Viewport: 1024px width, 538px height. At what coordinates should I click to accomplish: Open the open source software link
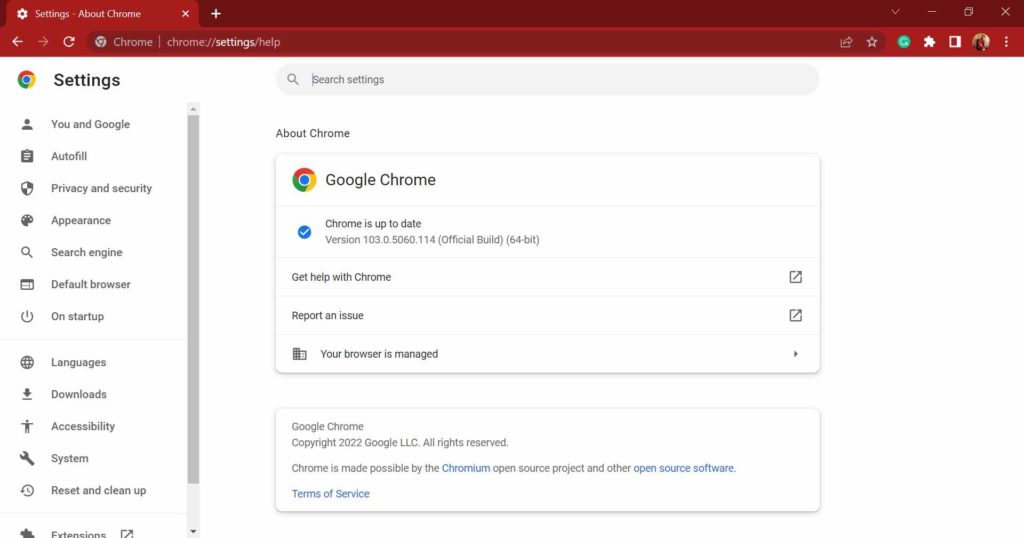(x=684, y=468)
